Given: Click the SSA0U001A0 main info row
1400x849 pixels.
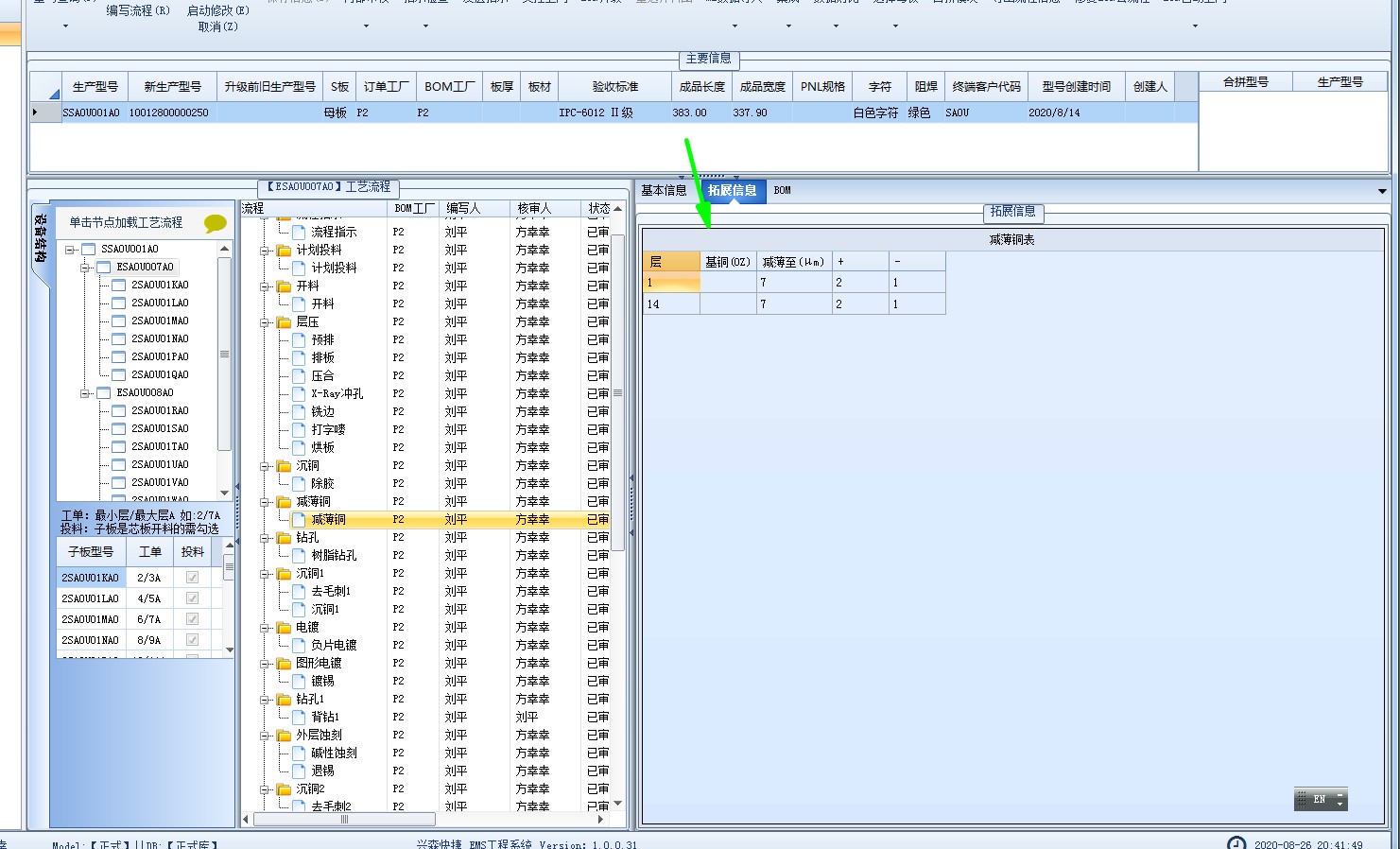Looking at the screenshot, I should (614, 113).
